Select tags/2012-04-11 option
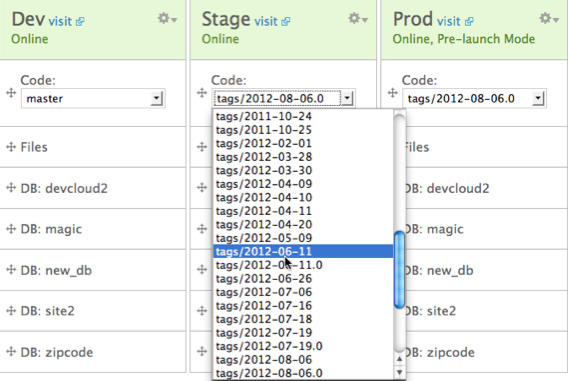The image size is (568, 381). [x=303, y=211]
